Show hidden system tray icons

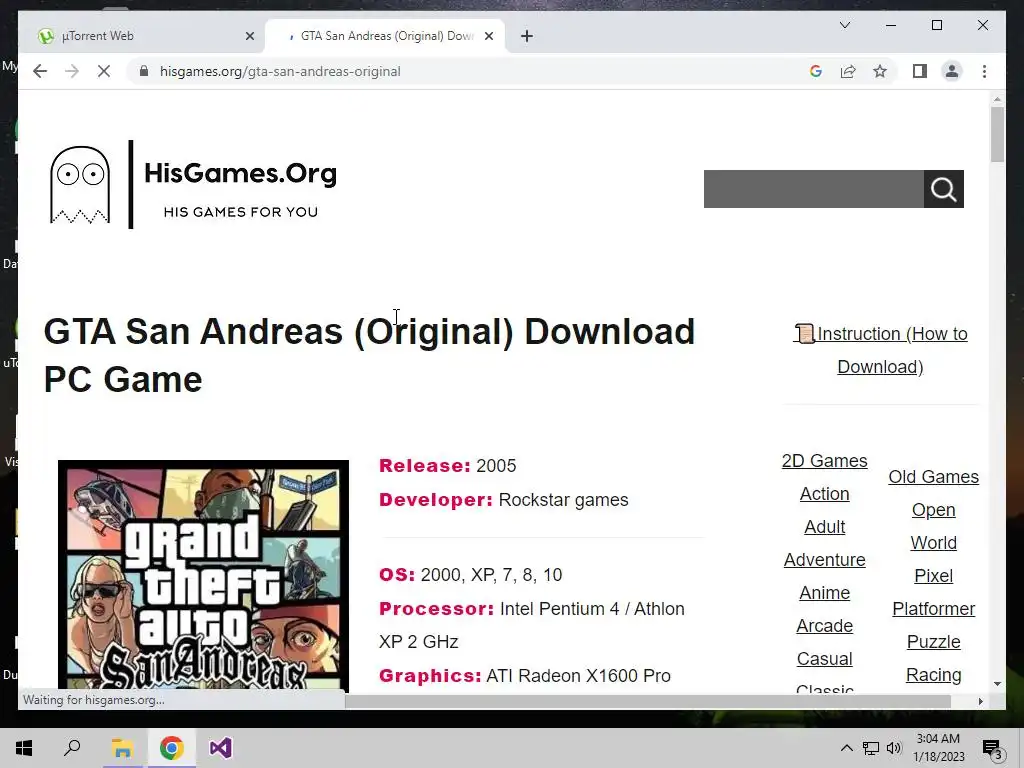[846, 748]
